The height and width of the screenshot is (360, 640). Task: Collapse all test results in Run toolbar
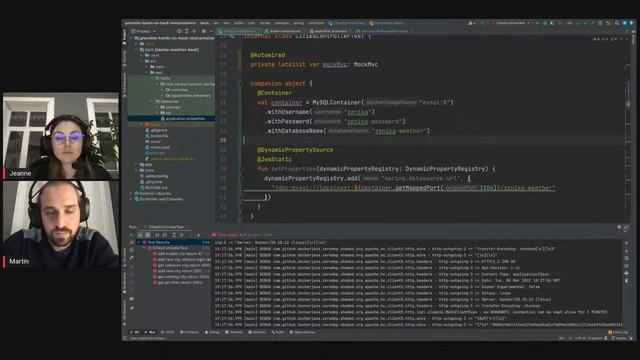coord(182,235)
